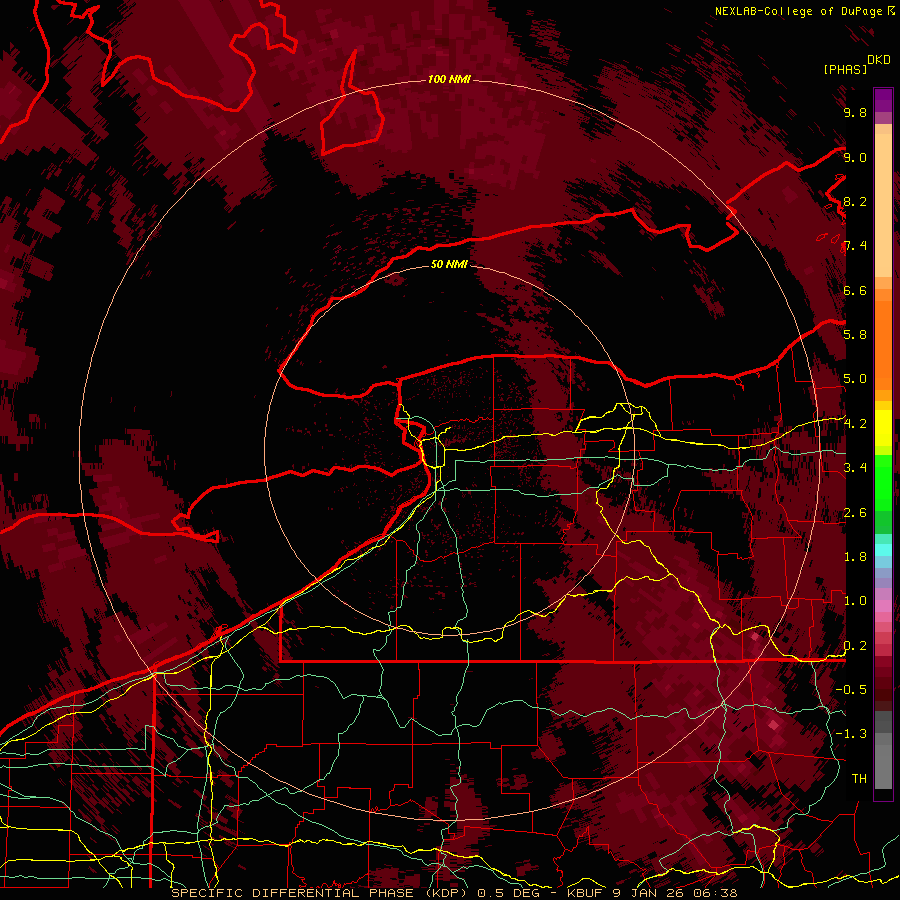
Task: Click the 9.8 scale value
Action: tap(855, 112)
